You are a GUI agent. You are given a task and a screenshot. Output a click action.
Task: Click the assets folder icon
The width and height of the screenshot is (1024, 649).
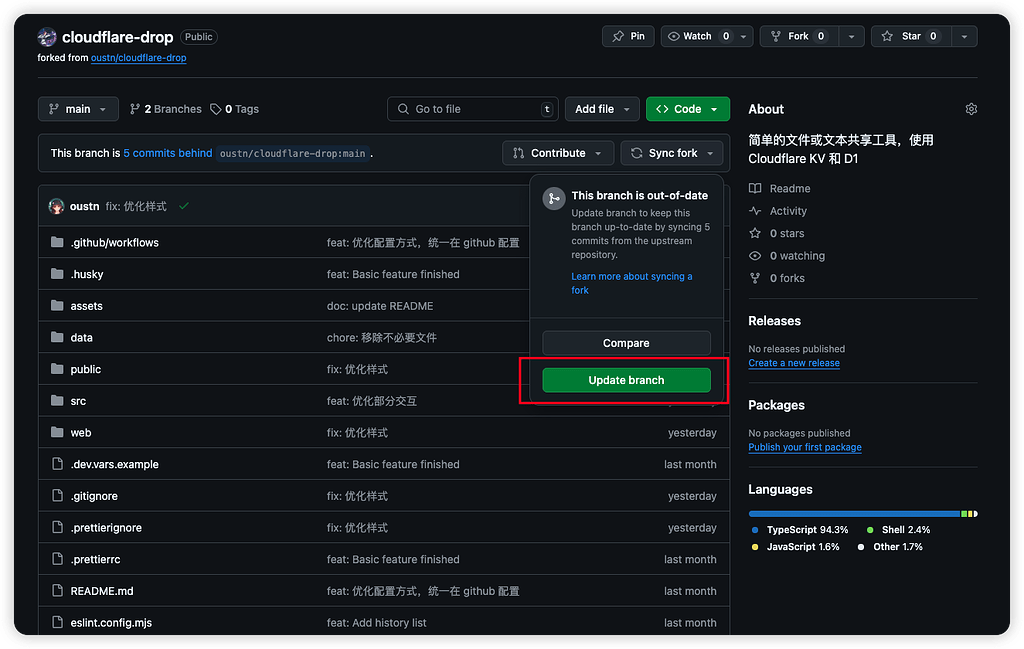pos(57,306)
